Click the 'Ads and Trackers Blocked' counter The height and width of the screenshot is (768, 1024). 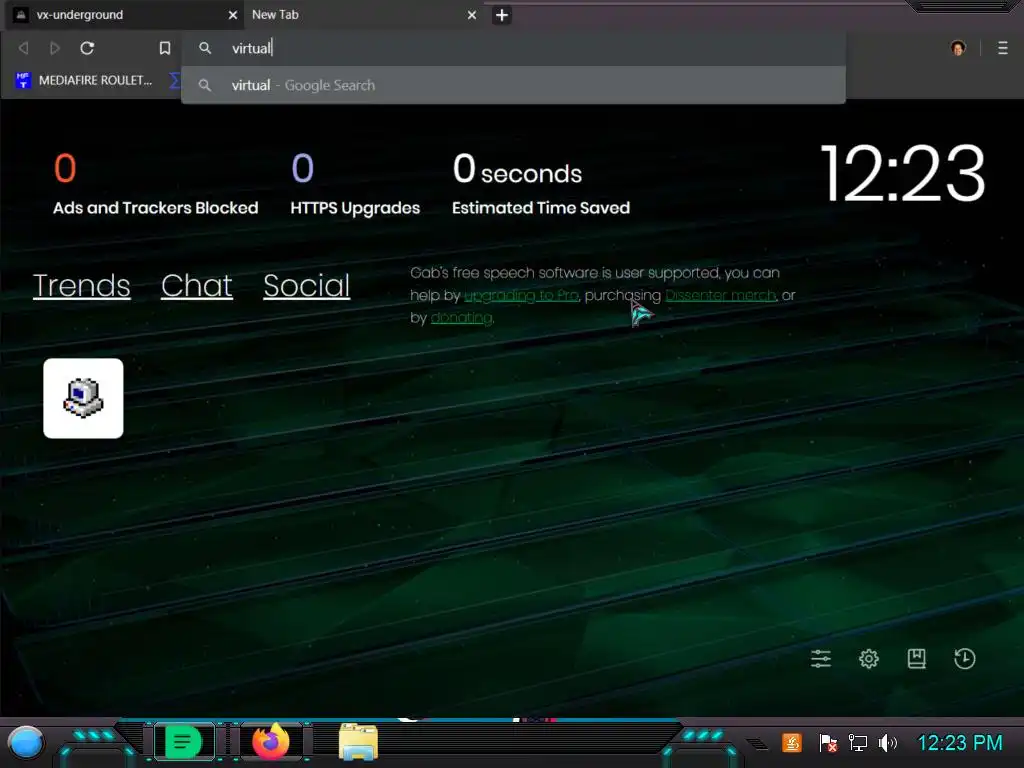pos(155,185)
